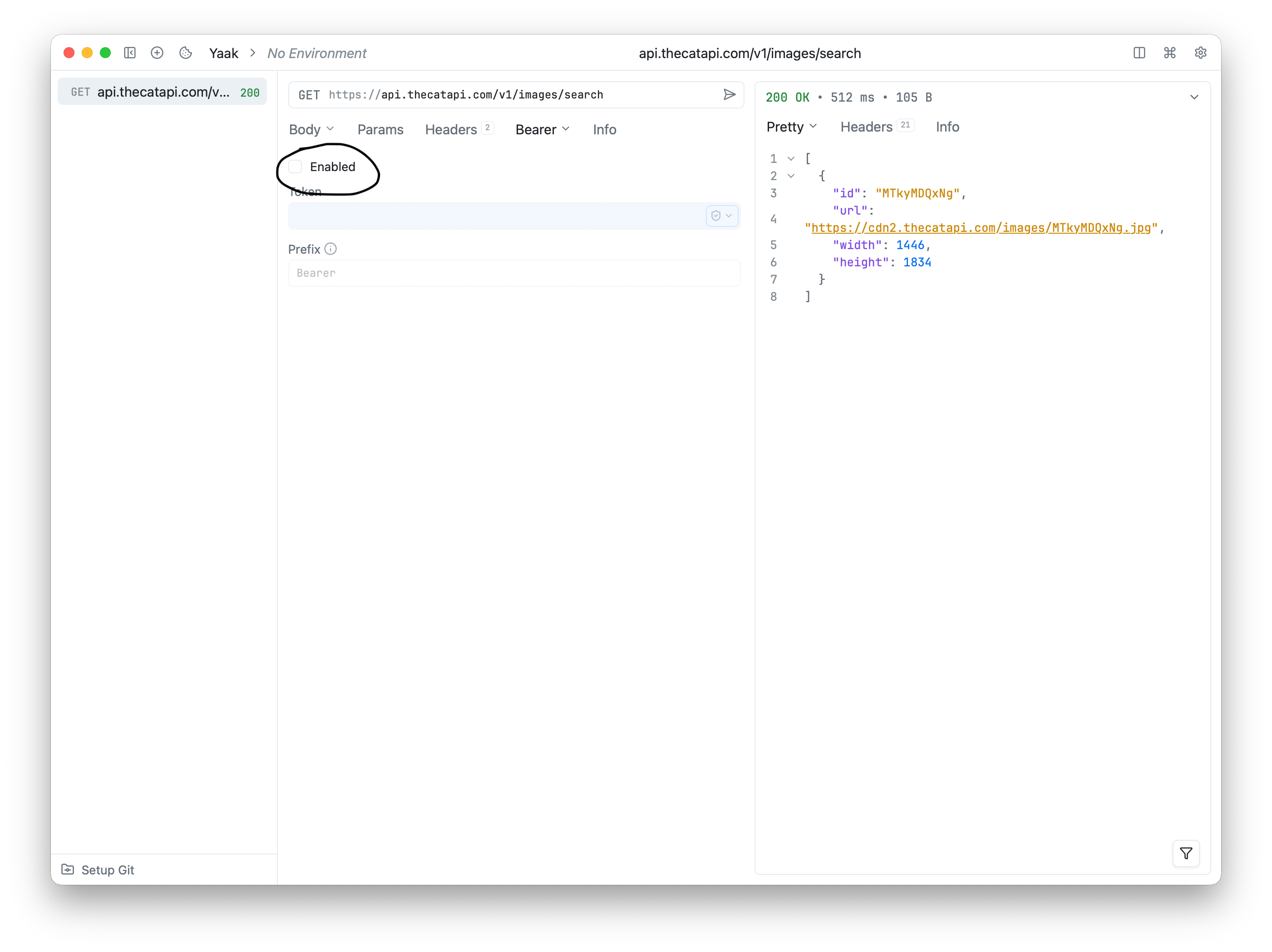The height and width of the screenshot is (952, 1272).
Task: Open the Pretty response view dropdown
Action: pos(791,127)
